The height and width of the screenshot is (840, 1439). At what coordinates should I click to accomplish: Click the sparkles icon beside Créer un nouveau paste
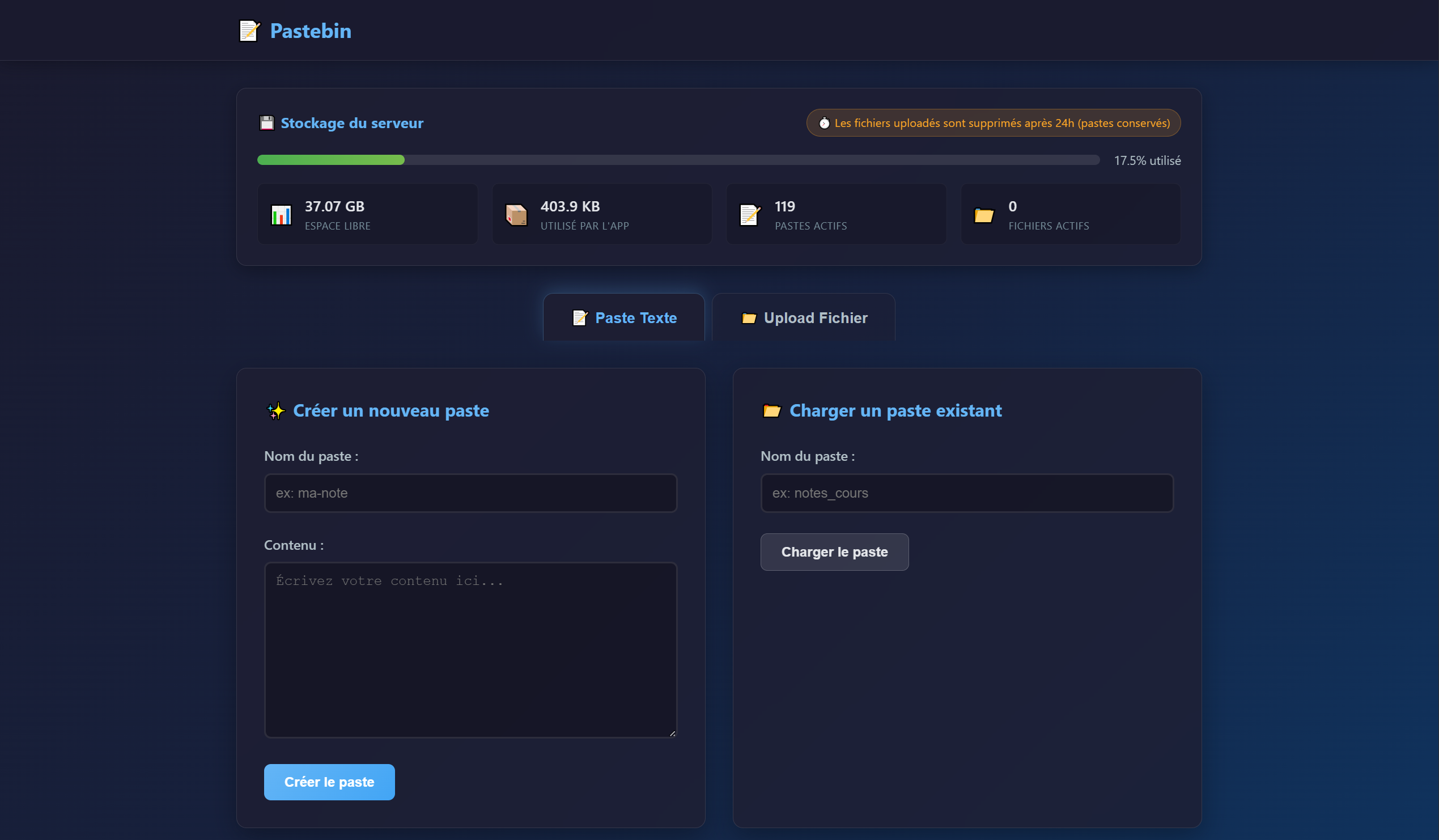coord(277,410)
